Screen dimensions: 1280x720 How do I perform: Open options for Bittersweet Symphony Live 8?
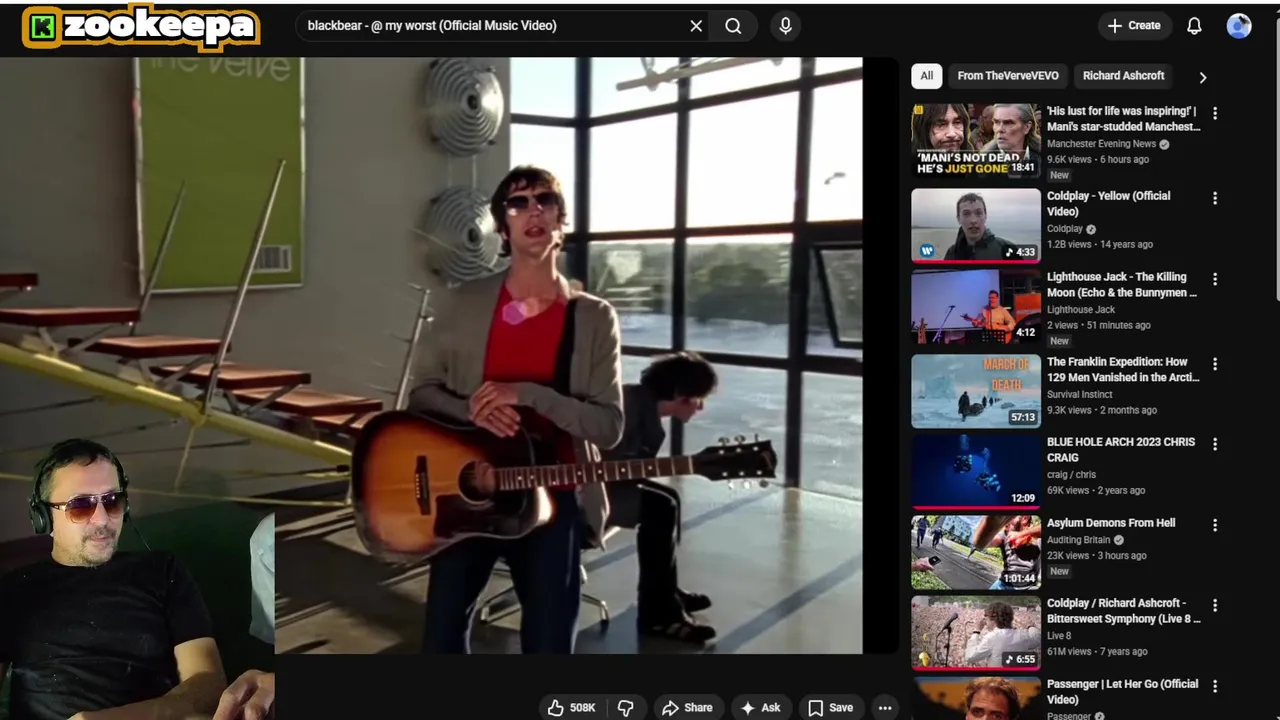coord(1215,606)
